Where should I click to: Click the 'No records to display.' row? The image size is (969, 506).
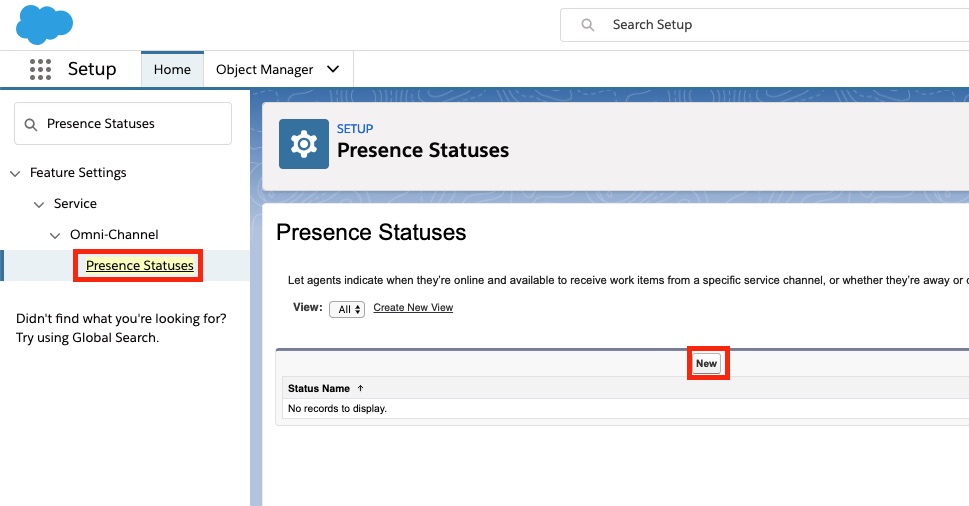pos(625,408)
